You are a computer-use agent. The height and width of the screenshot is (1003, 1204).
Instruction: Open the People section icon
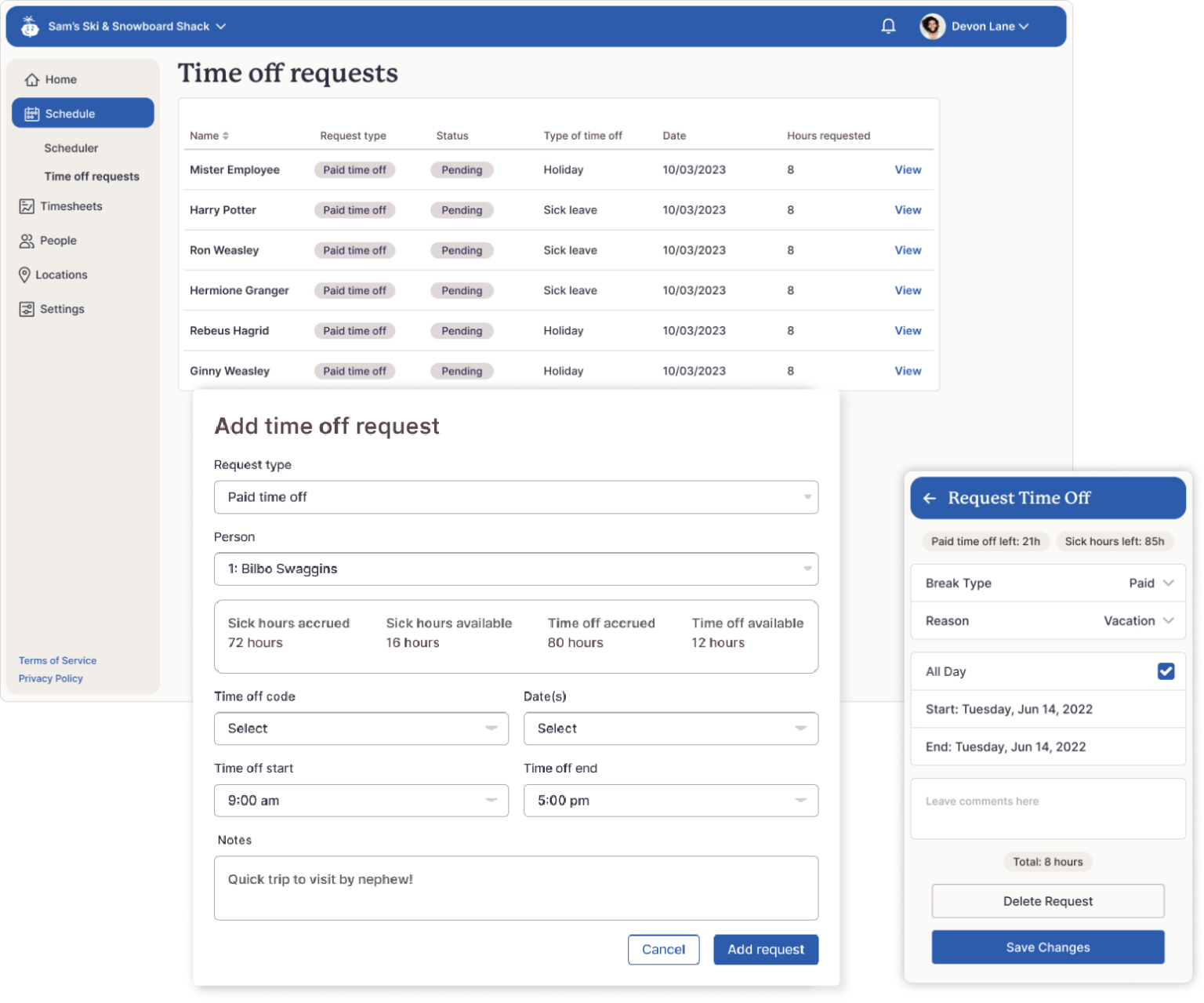click(26, 241)
